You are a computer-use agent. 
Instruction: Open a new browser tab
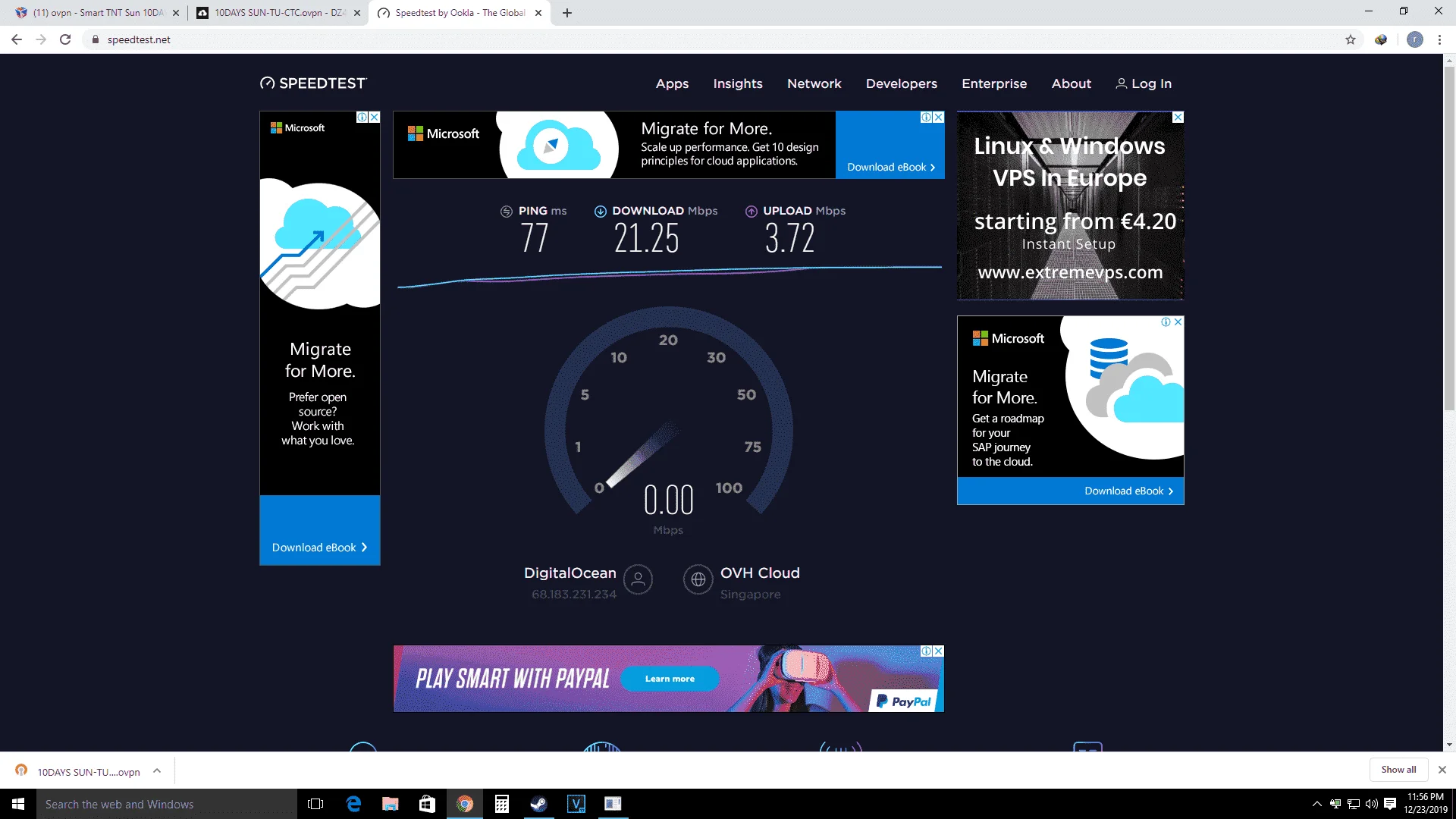tap(567, 13)
